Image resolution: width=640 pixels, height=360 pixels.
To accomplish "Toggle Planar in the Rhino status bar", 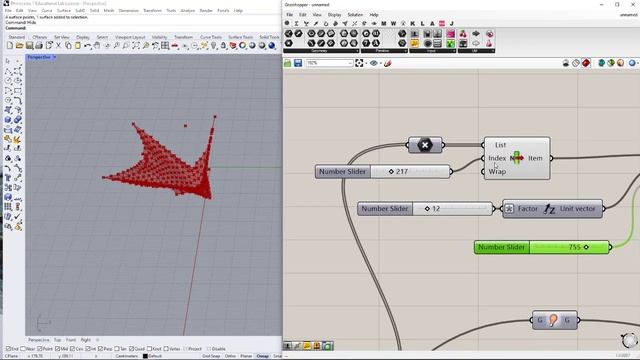I will (x=246, y=356).
